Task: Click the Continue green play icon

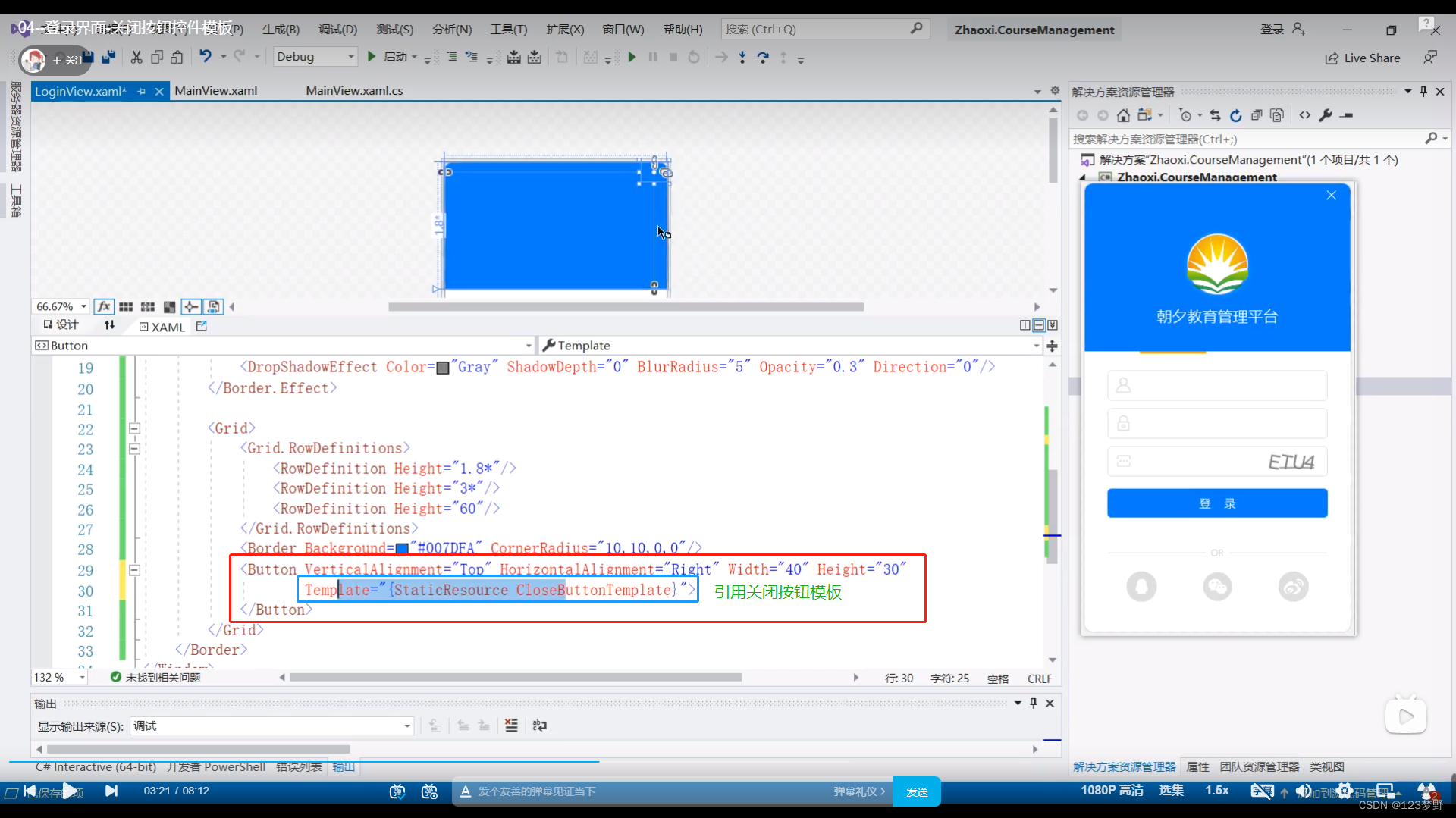Action: pos(632,57)
